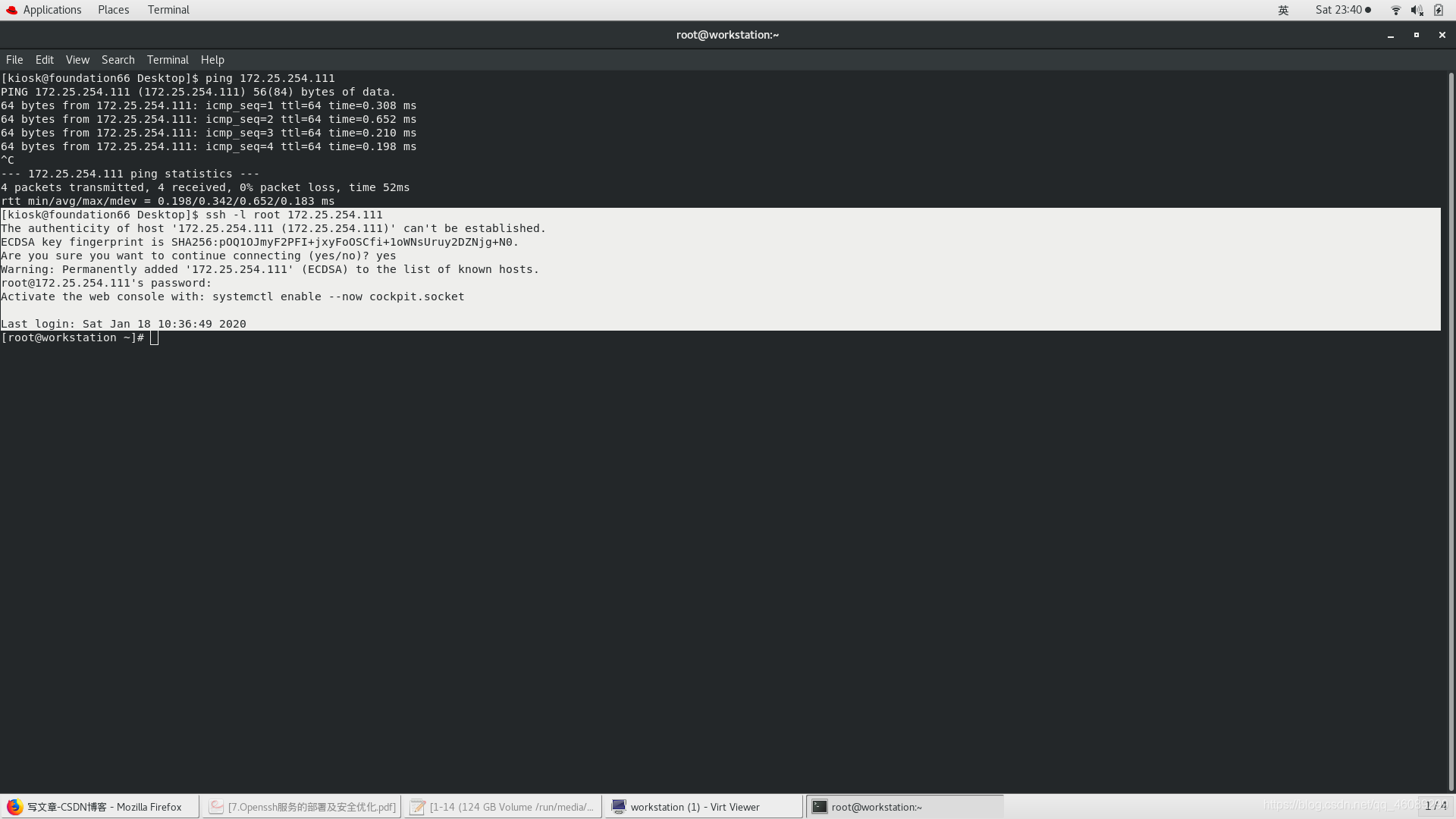Click the Wi-Fi network icon

click(x=1395, y=10)
